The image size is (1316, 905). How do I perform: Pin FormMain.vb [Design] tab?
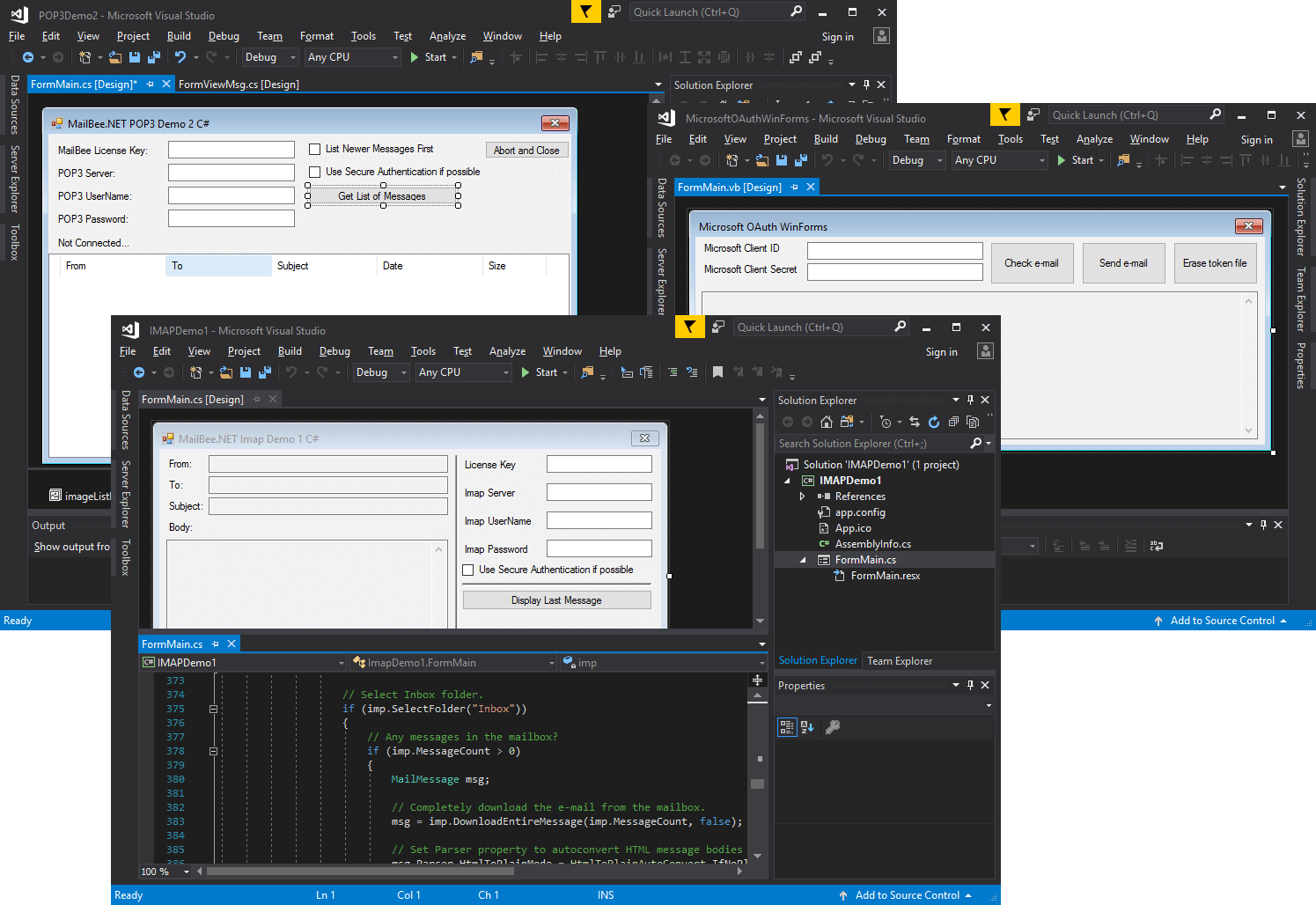tap(794, 188)
